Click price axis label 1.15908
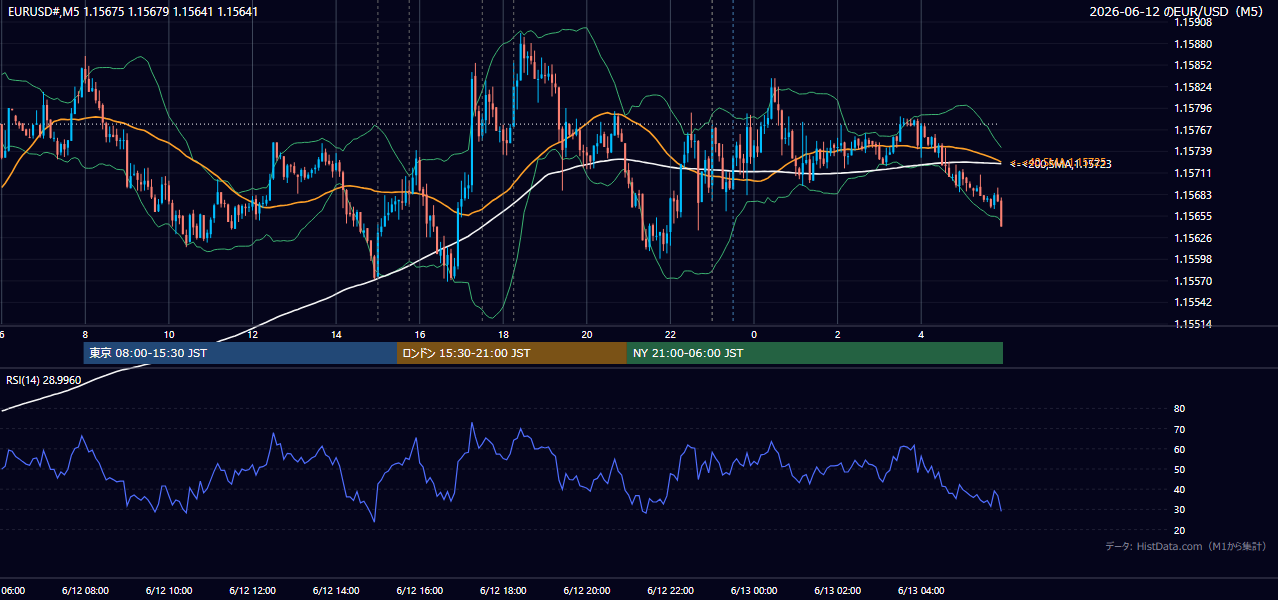 pos(1194,22)
